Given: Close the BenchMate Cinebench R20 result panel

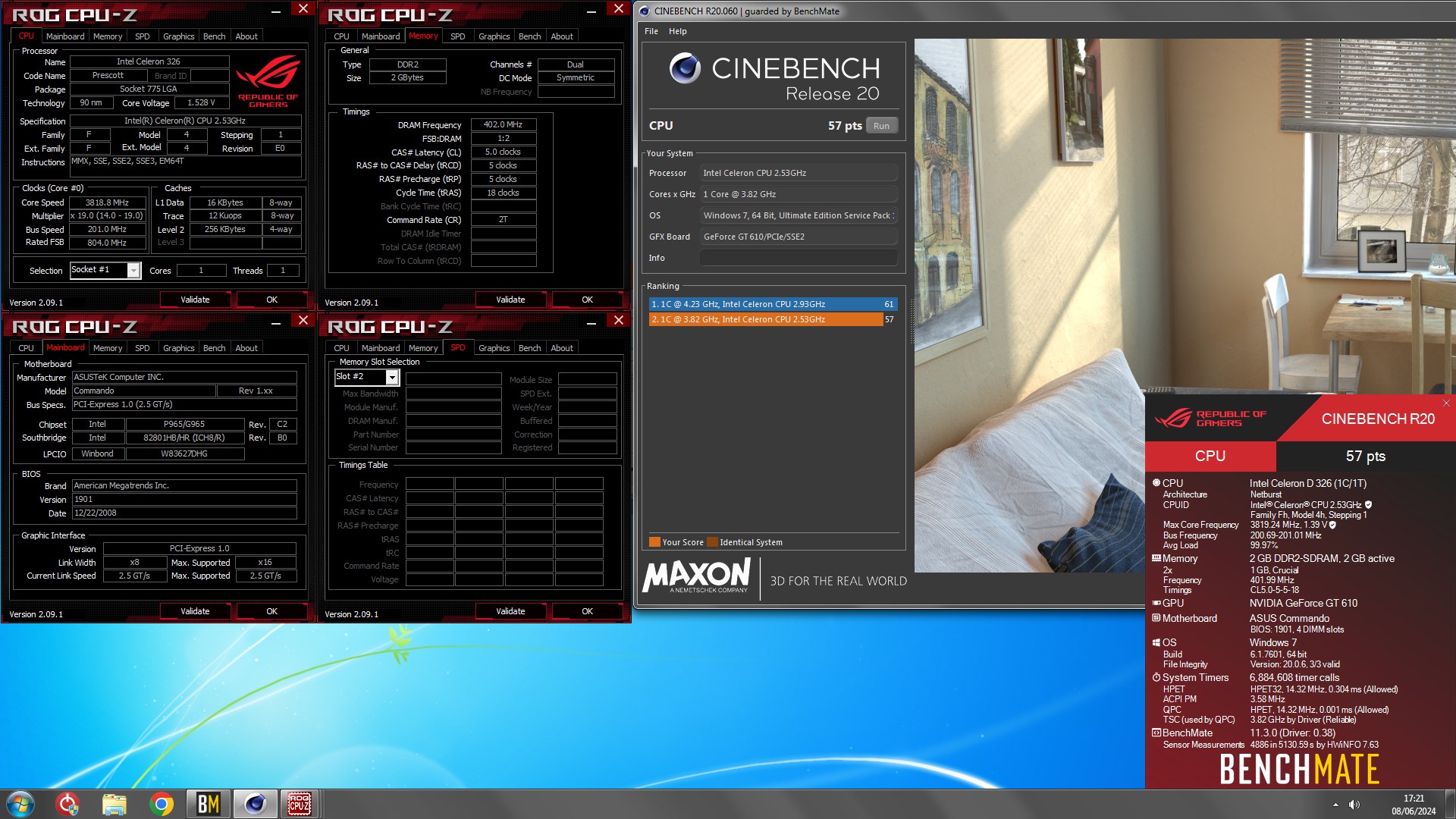Looking at the screenshot, I should click(1445, 403).
